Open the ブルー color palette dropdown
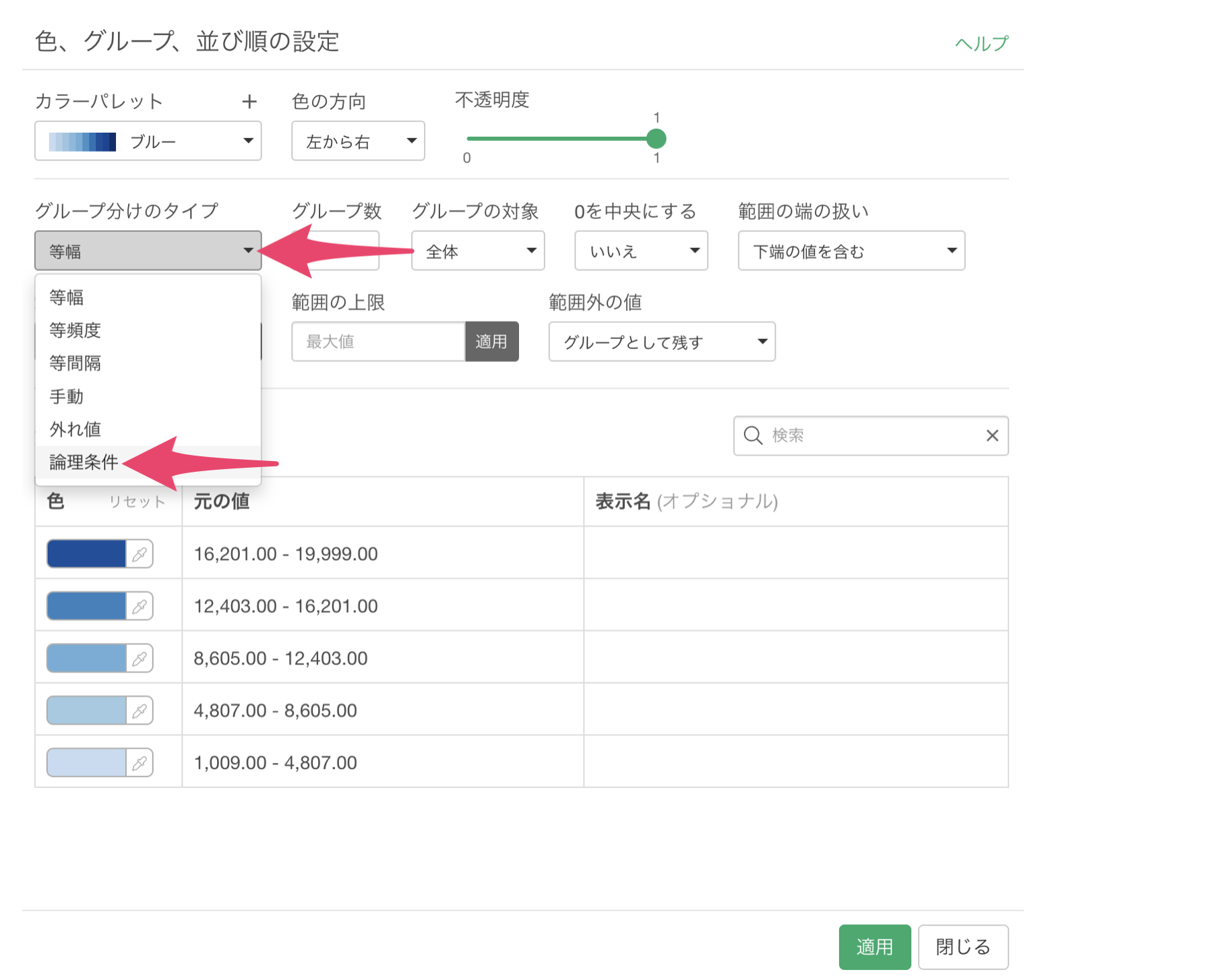The image size is (1220, 980). tap(148, 141)
